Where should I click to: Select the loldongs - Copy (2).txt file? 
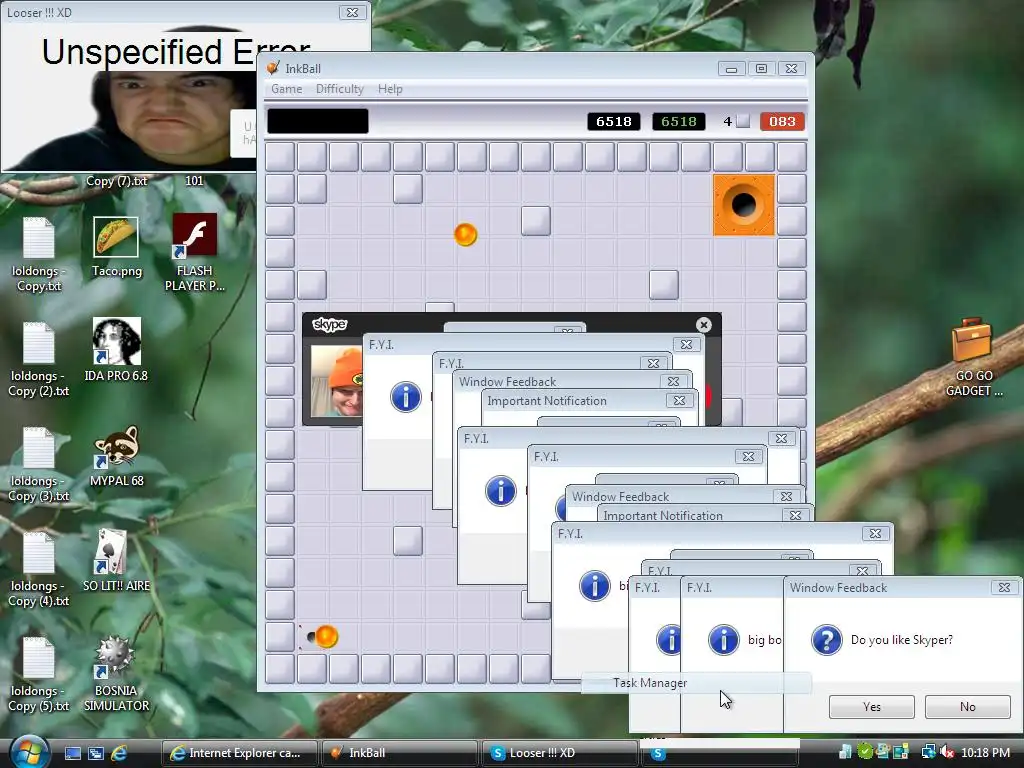click(x=39, y=360)
